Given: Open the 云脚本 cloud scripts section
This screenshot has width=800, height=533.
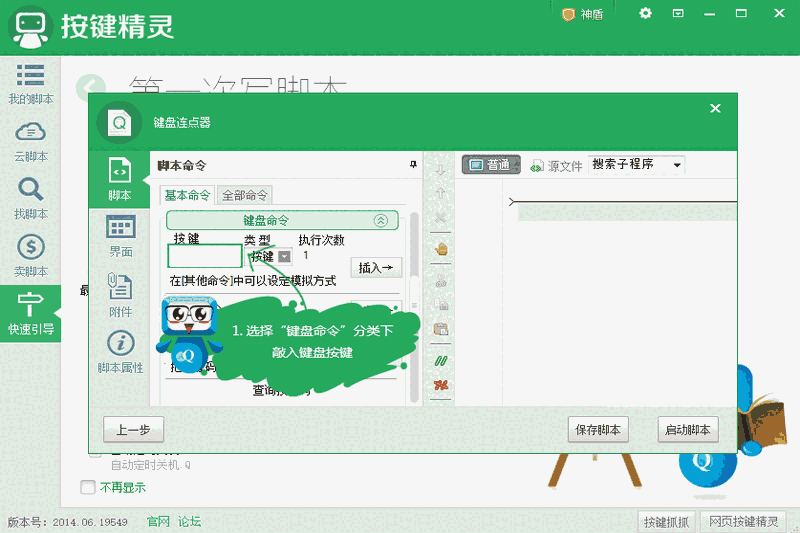Looking at the screenshot, I should pos(31,142).
